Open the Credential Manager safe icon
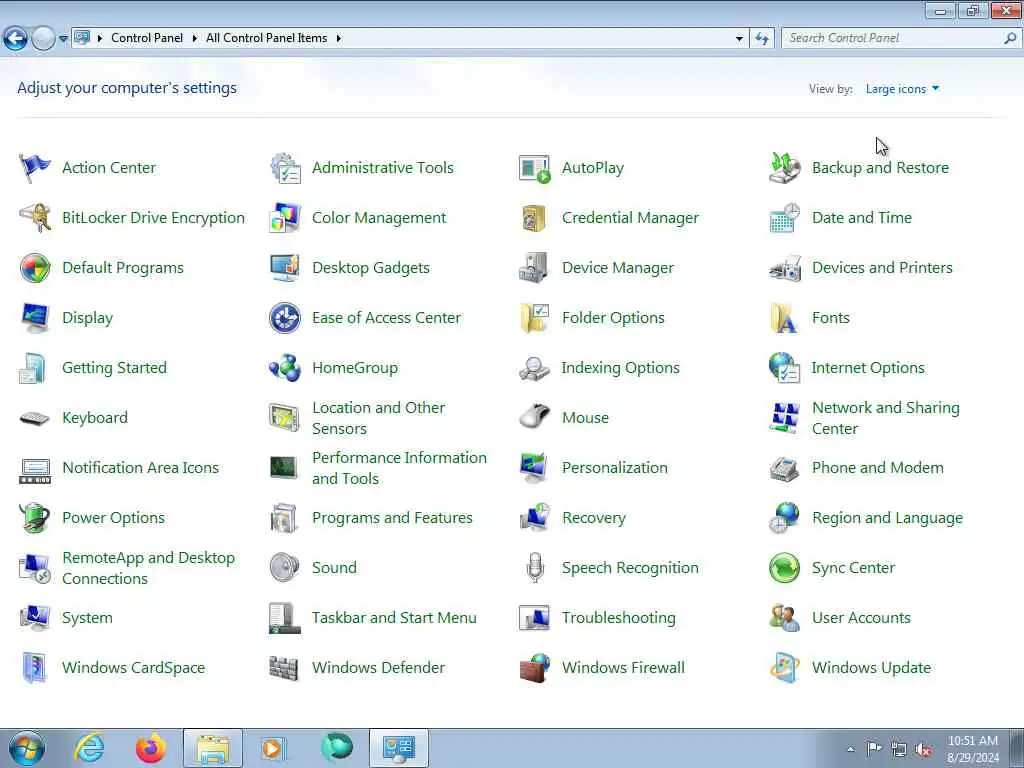Screen dimensions: 1024x768 (534, 217)
